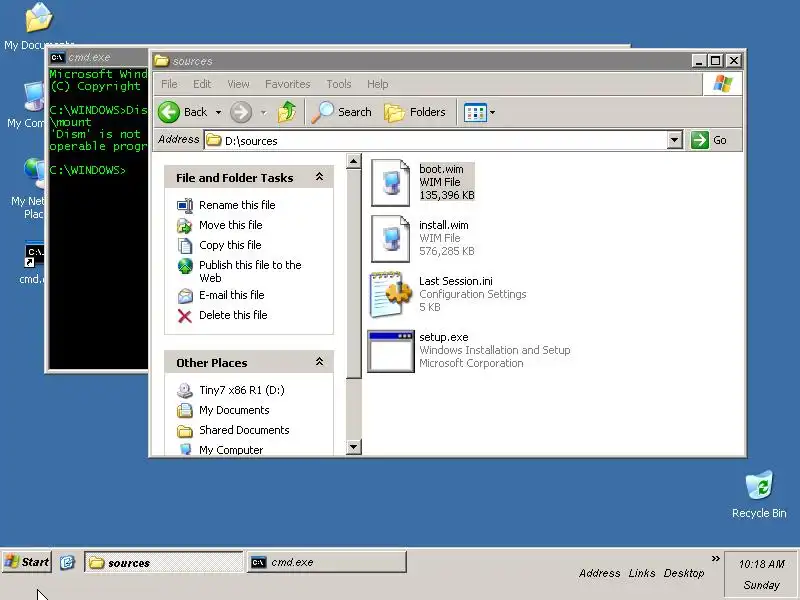Click Move this file
Screen dimensions: 800x600
tap(231, 224)
